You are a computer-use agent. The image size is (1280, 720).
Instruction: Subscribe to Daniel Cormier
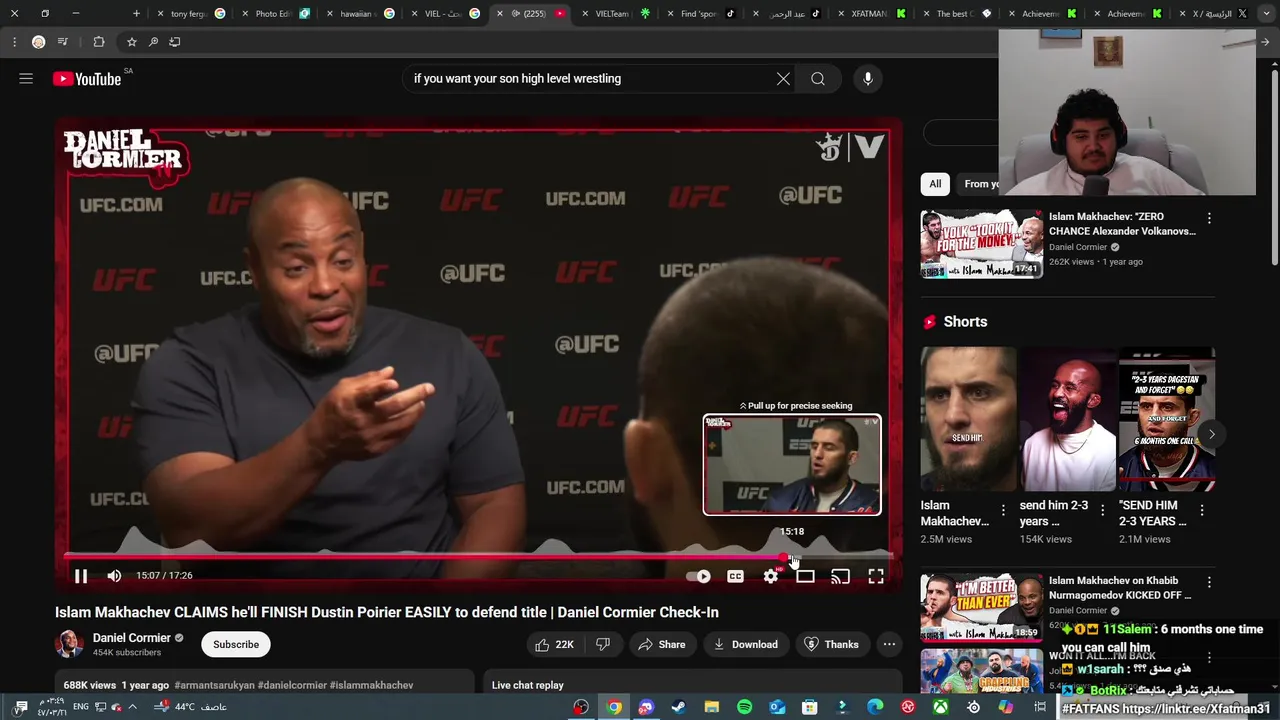tap(236, 645)
